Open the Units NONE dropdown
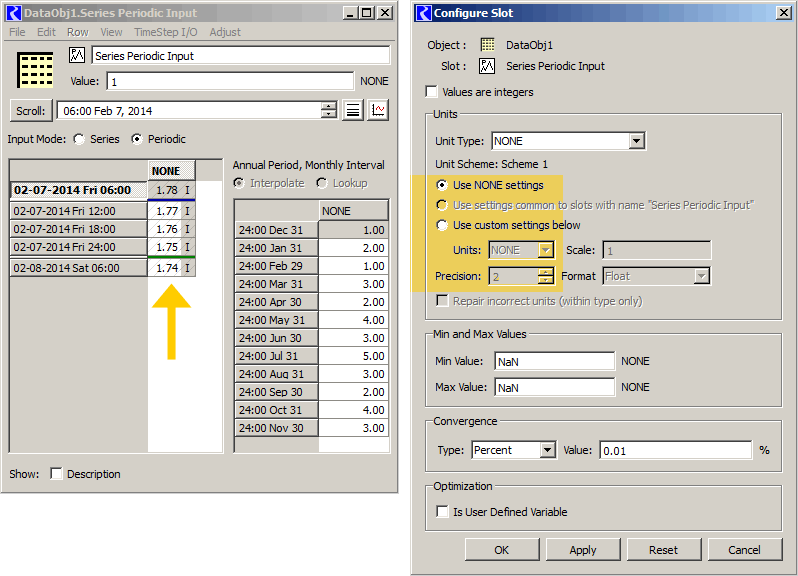 point(546,250)
